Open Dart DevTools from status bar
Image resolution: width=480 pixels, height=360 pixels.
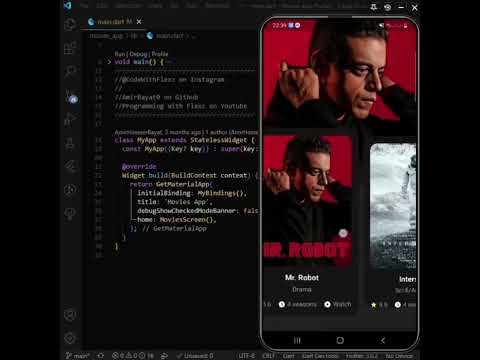[x=320, y=356]
